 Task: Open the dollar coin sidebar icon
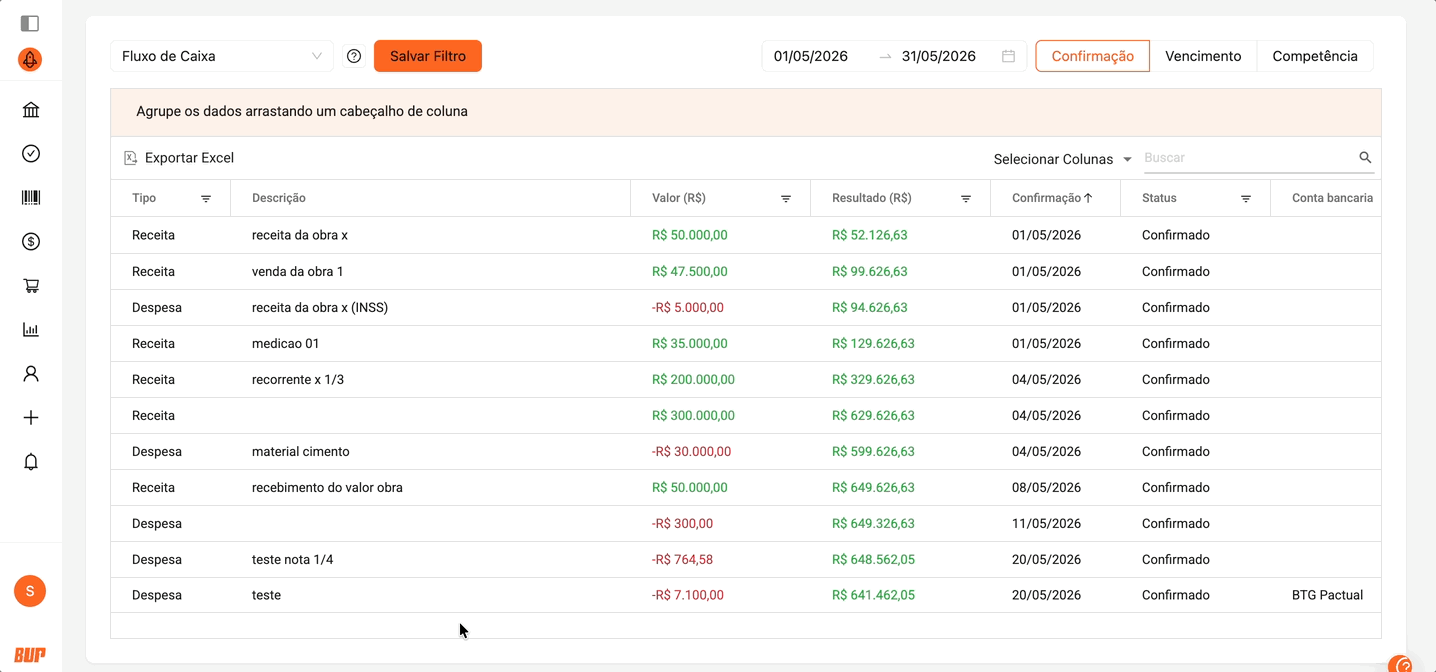[31, 242]
